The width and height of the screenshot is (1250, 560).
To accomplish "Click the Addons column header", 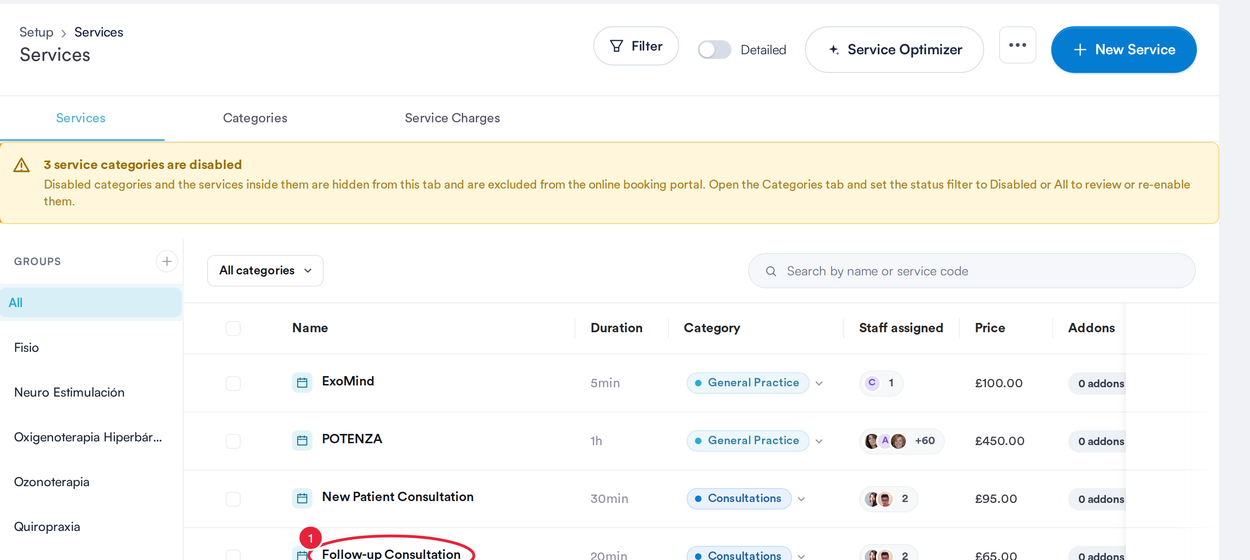I will click(1091, 328).
